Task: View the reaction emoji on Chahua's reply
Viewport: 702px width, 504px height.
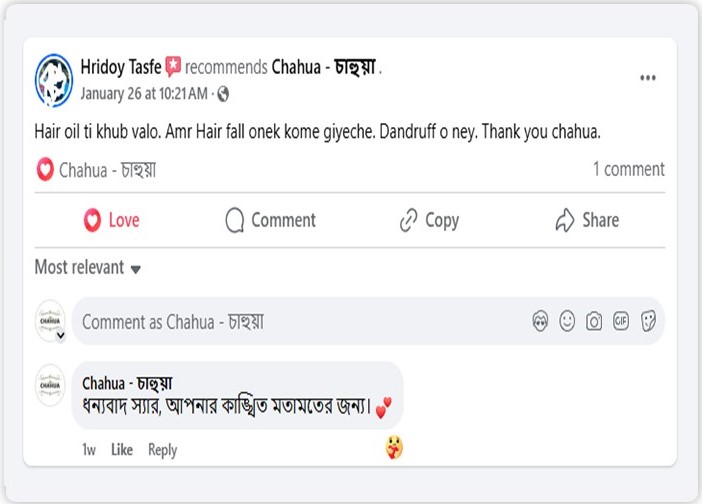Action: (394, 448)
